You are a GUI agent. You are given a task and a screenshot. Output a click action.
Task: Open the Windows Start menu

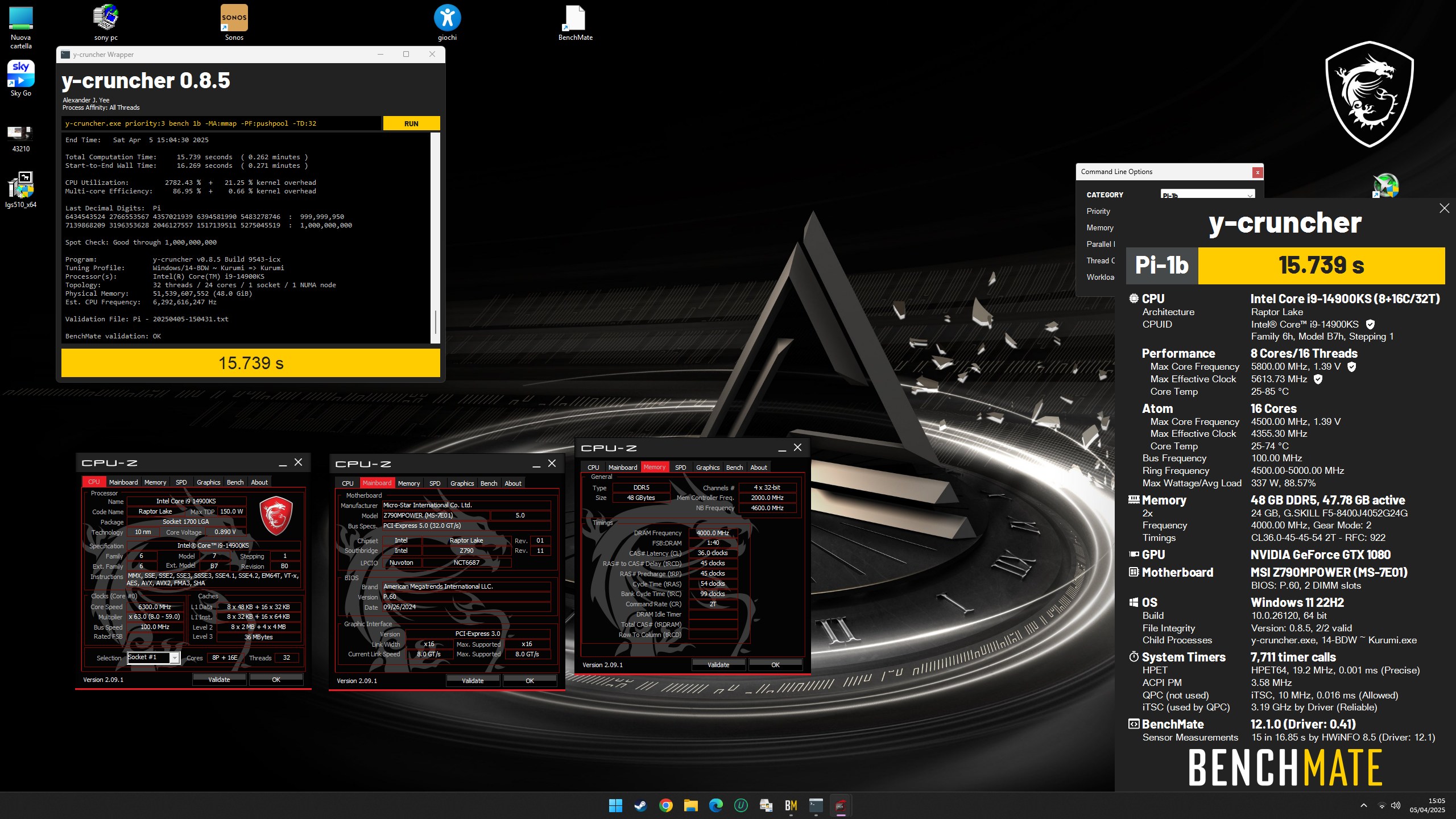coord(615,805)
